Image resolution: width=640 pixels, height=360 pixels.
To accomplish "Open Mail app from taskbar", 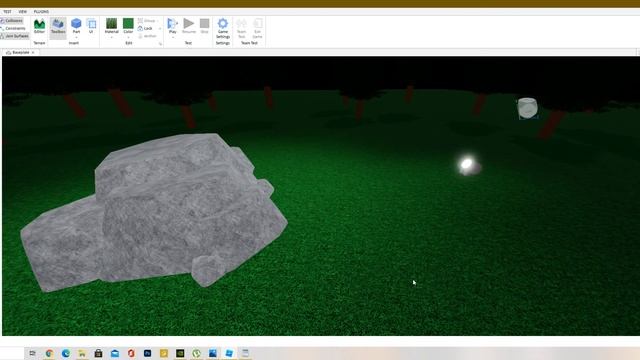I will point(115,353).
